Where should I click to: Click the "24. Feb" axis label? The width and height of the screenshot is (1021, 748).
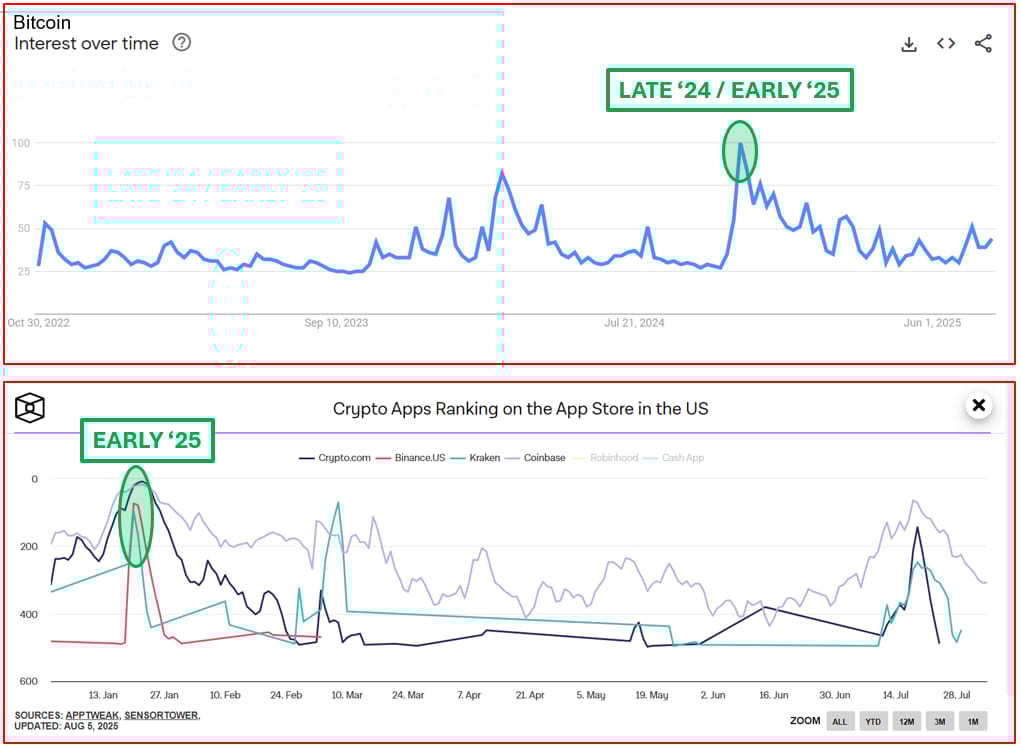coord(286,695)
